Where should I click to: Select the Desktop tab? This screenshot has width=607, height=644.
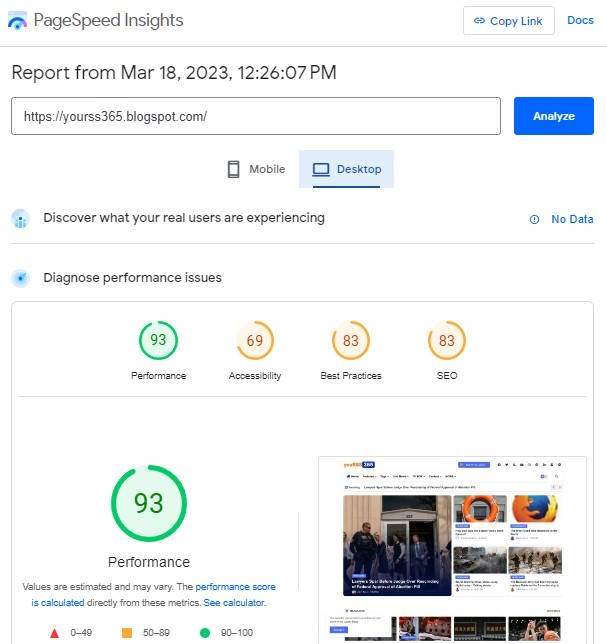pyautogui.click(x=346, y=169)
